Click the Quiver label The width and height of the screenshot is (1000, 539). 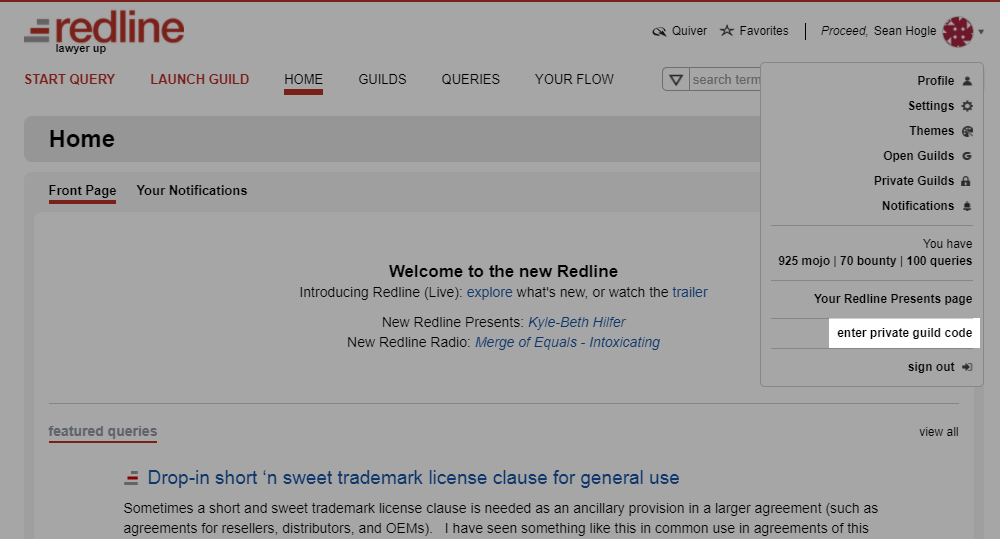[x=689, y=31]
